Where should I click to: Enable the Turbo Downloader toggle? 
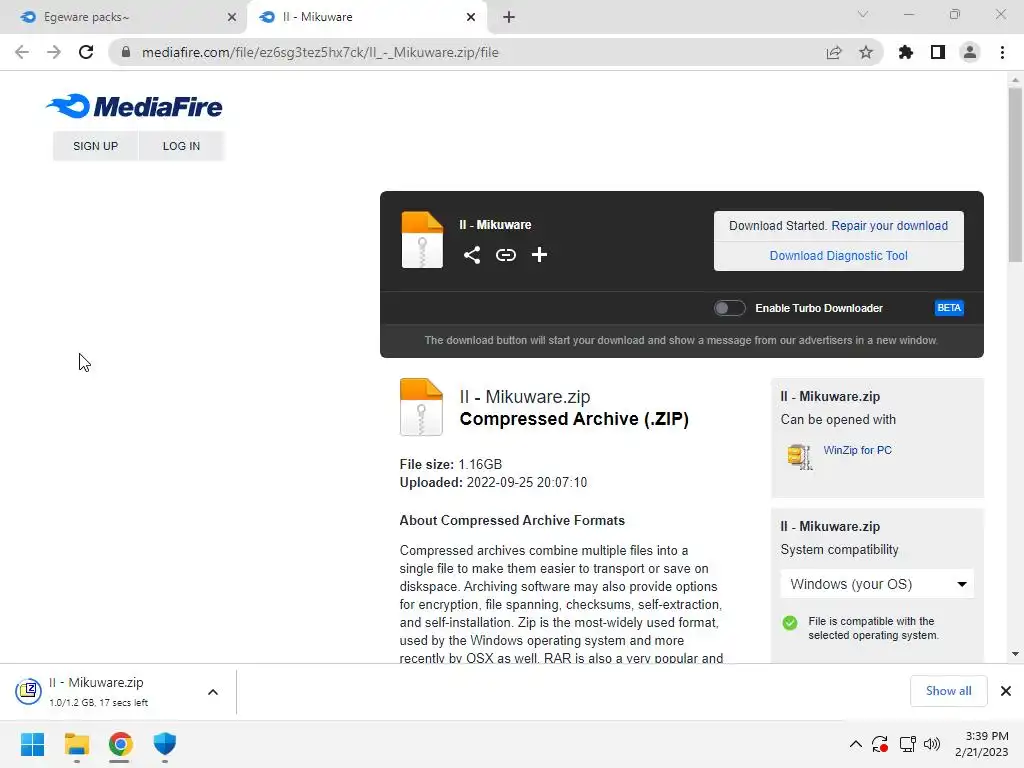pos(729,308)
